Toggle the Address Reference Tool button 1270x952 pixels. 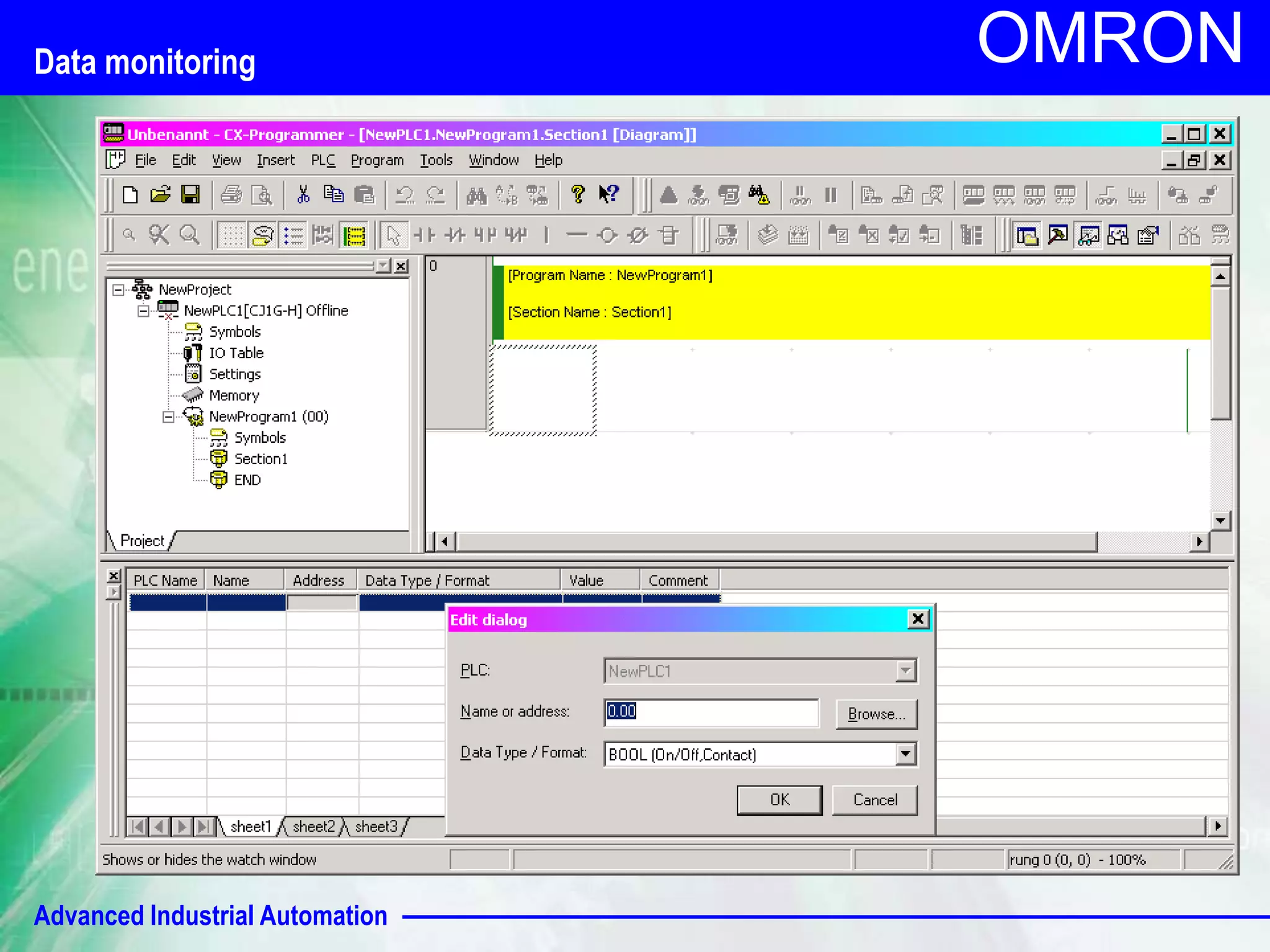[x=1118, y=235]
